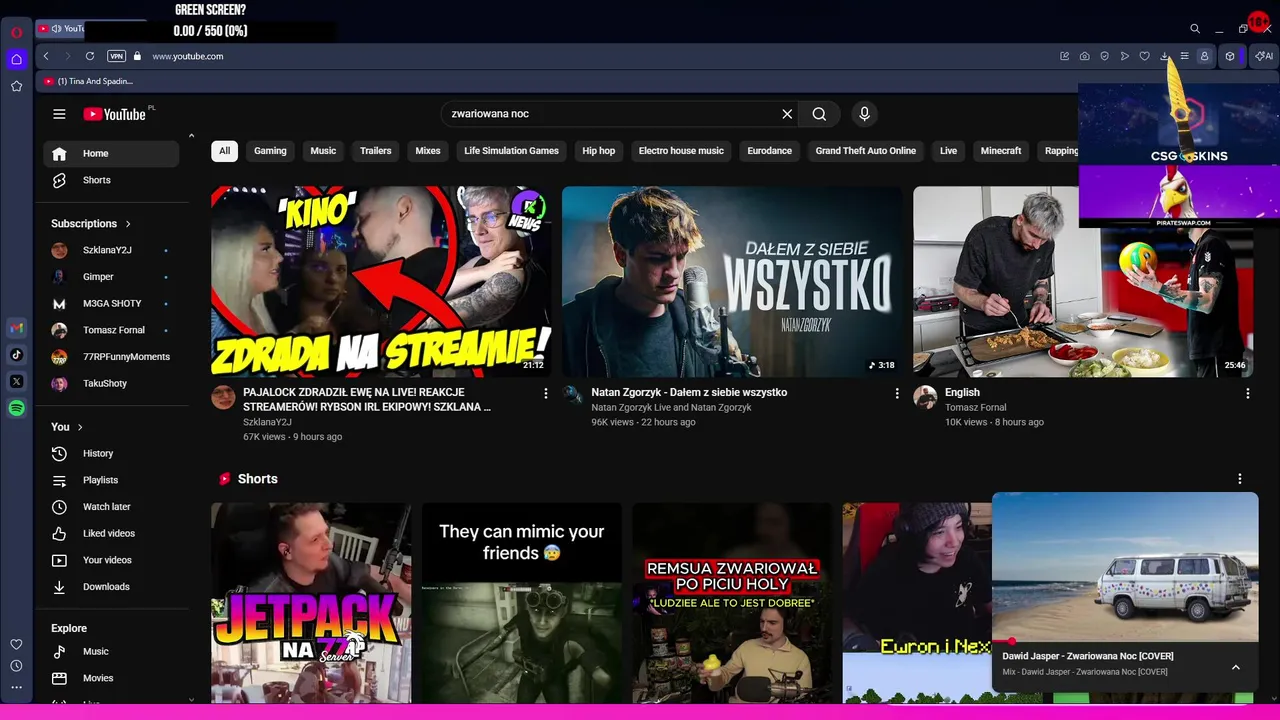1280x720 pixels.
Task: Open the 77RPFunnyMoments subscription channel
Action: pyautogui.click(x=111, y=357)
